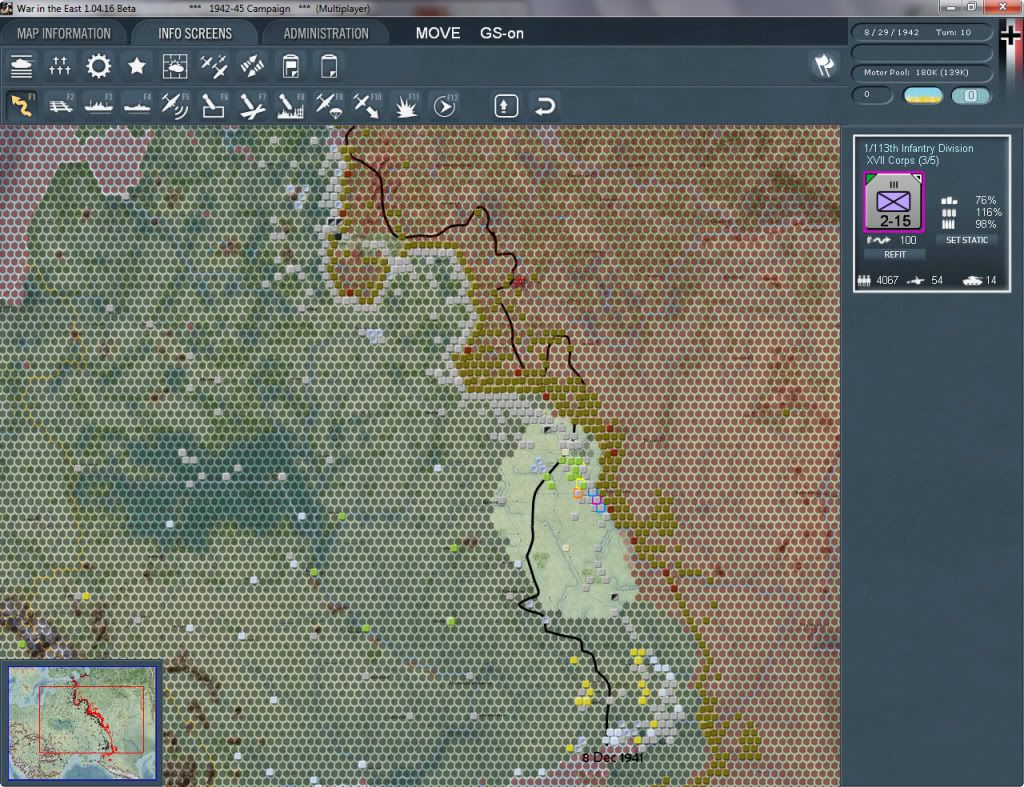Select the F2 rail transport mode
This screenshot has height=787, width=1024.
60,105
